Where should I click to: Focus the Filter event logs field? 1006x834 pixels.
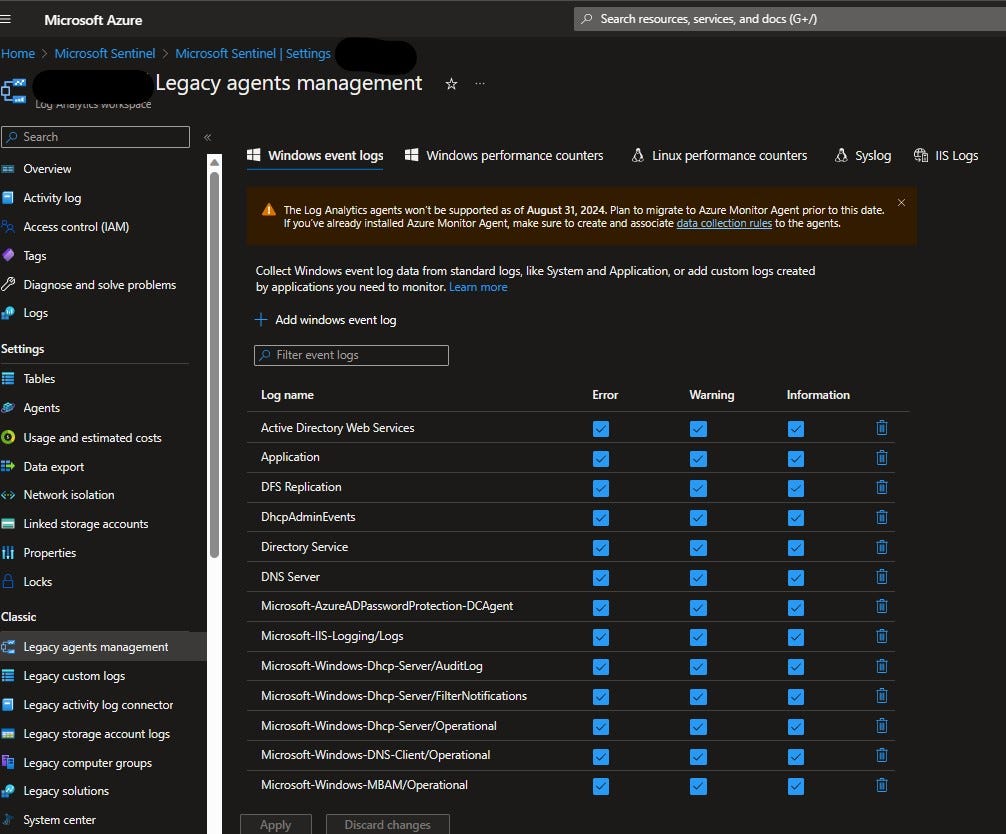(x=351, y=355)
